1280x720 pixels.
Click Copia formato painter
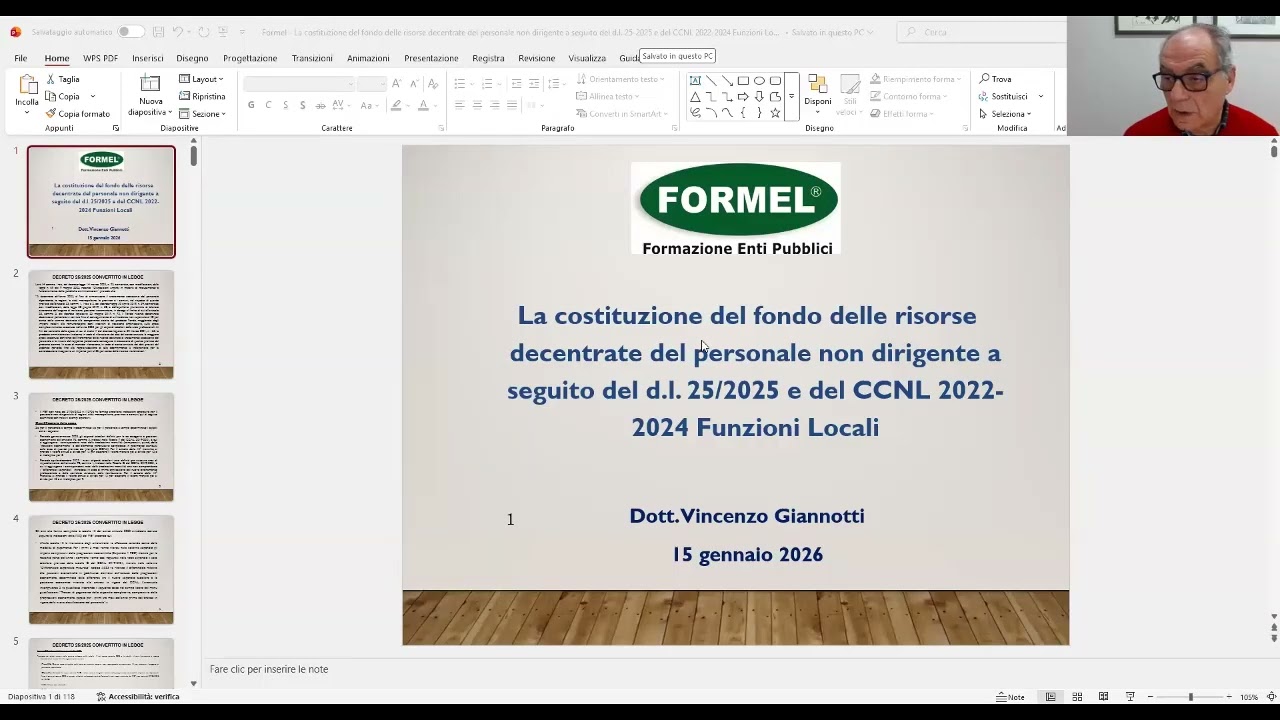coord(78,114)
